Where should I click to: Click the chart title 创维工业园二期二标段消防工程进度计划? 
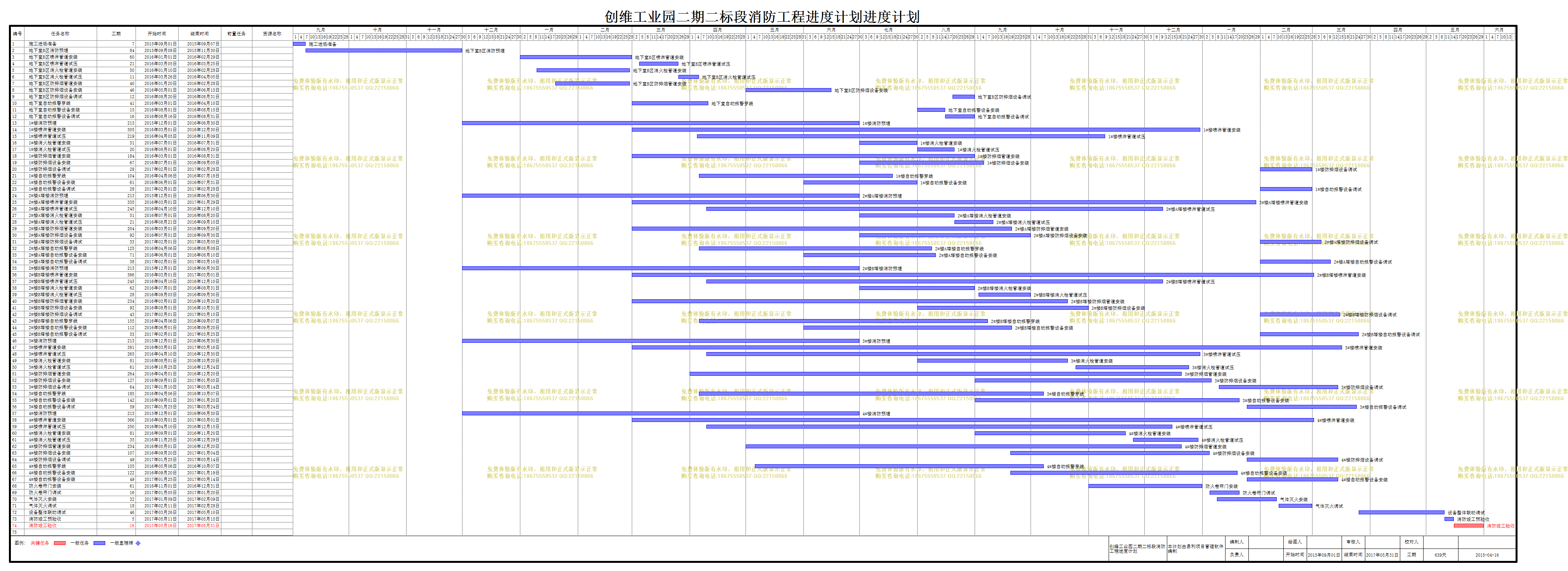pos(761,16)
